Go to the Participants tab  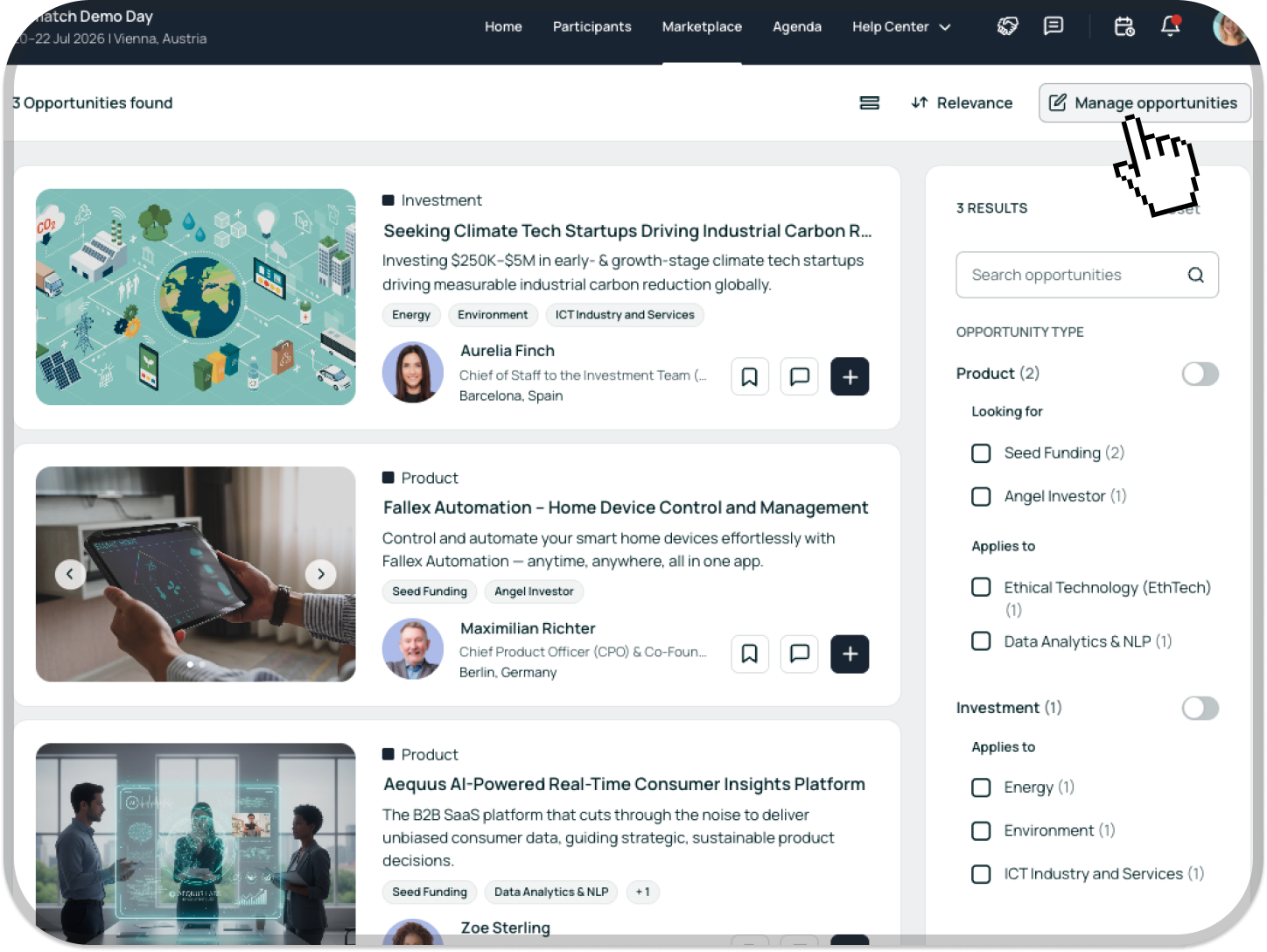point(591,27)
